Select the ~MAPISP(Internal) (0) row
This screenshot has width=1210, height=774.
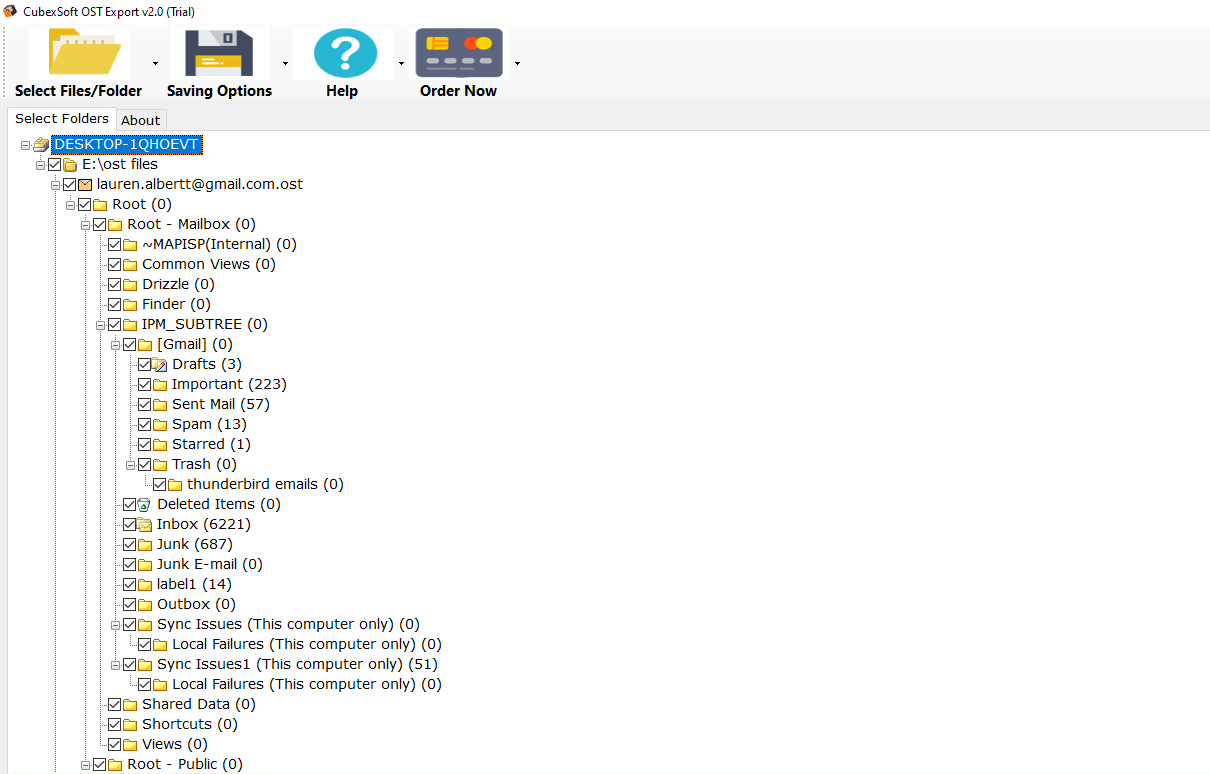coord(219,244)
